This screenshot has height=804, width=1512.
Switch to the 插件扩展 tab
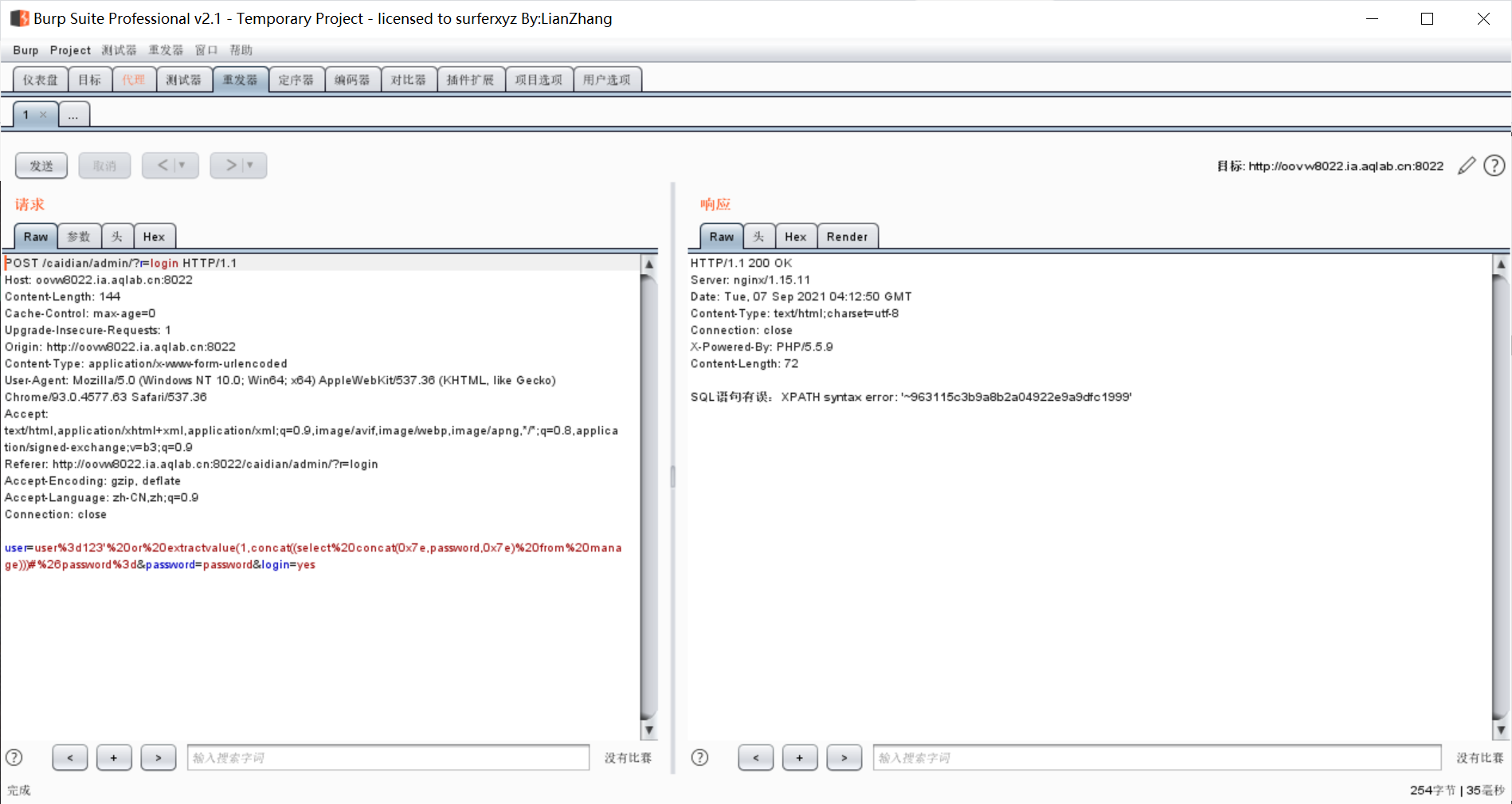tap(471, 80)
